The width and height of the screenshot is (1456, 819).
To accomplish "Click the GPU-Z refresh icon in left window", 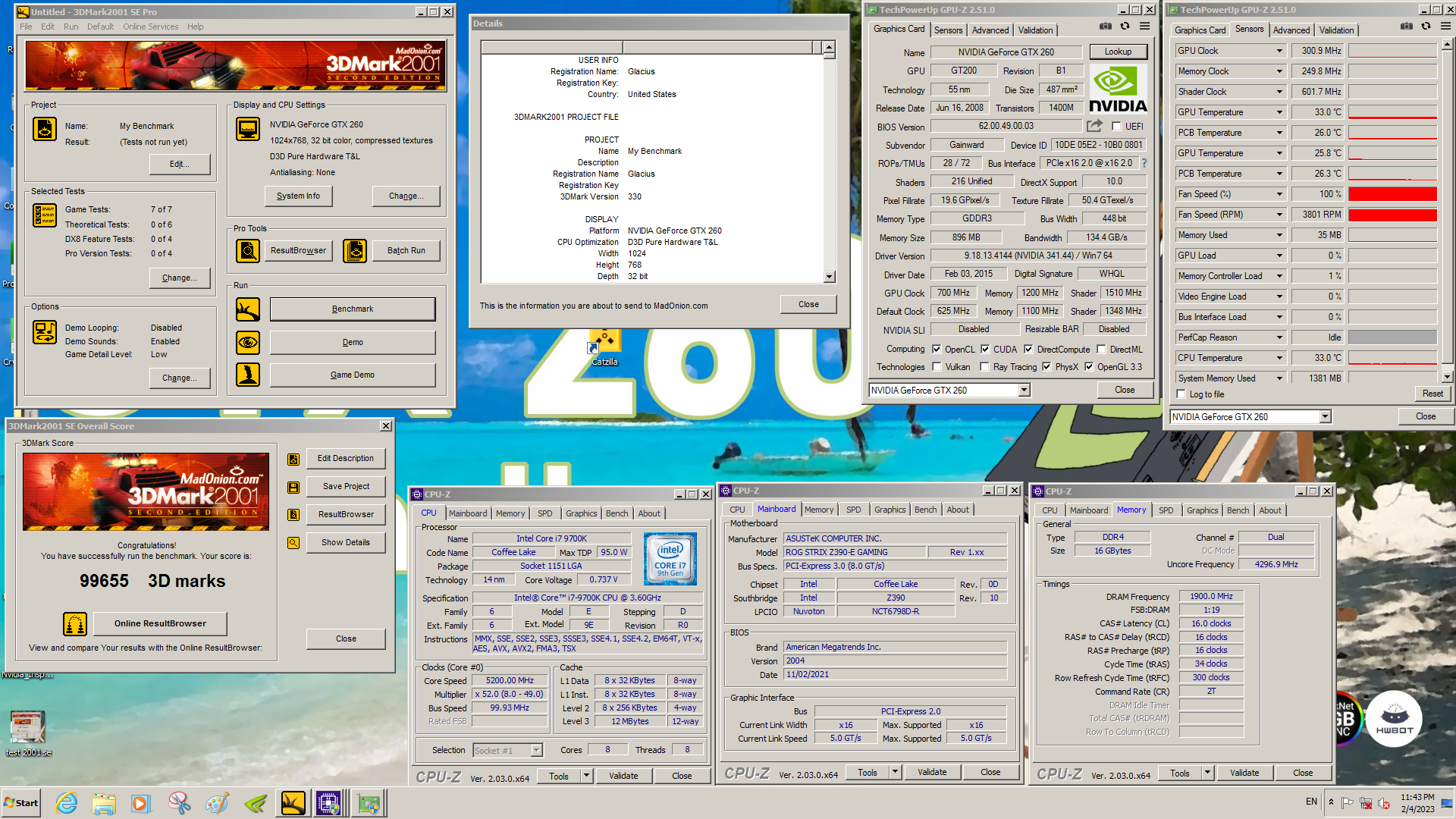I will (x=1125, y=27).
